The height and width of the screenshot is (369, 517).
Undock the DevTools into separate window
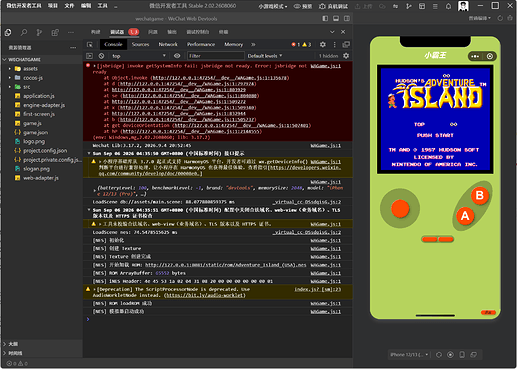click(x=346, y=44)
